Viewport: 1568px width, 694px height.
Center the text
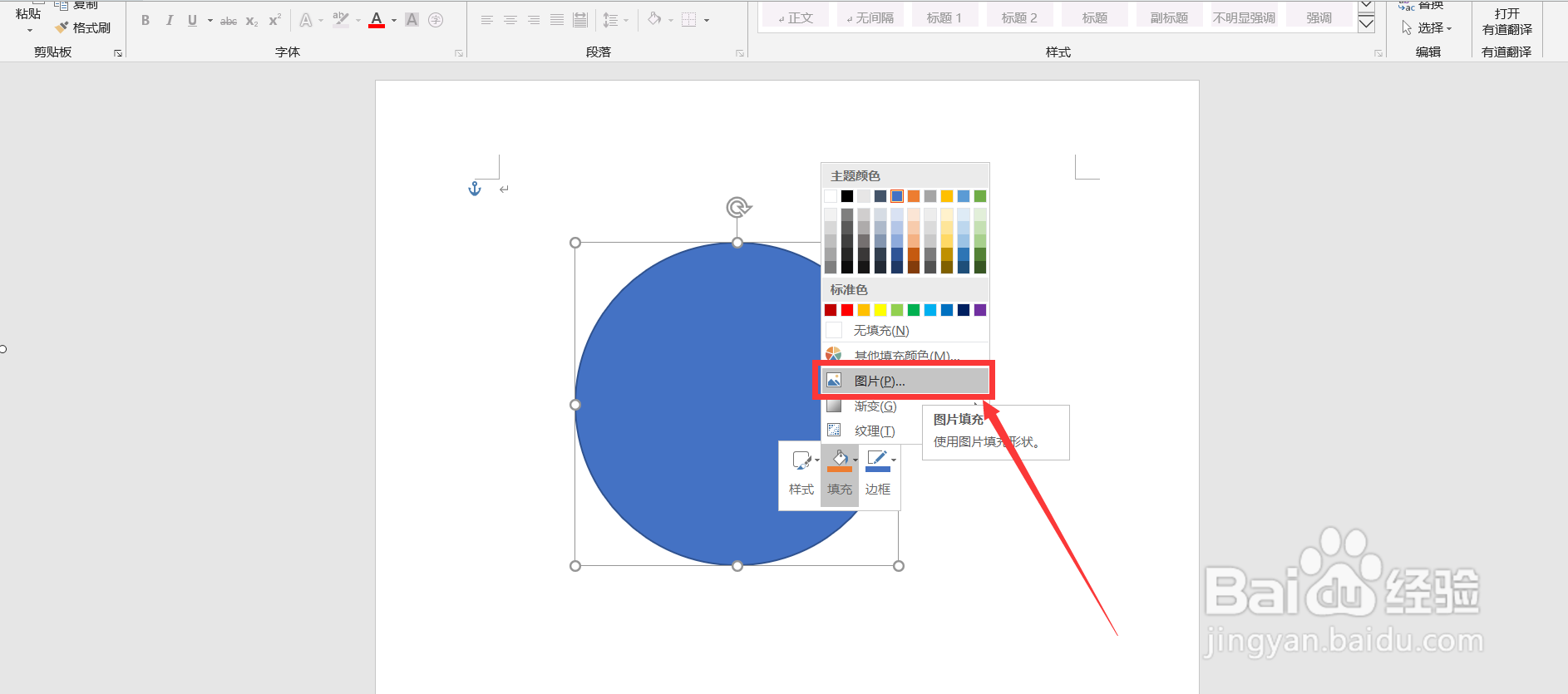510,20
